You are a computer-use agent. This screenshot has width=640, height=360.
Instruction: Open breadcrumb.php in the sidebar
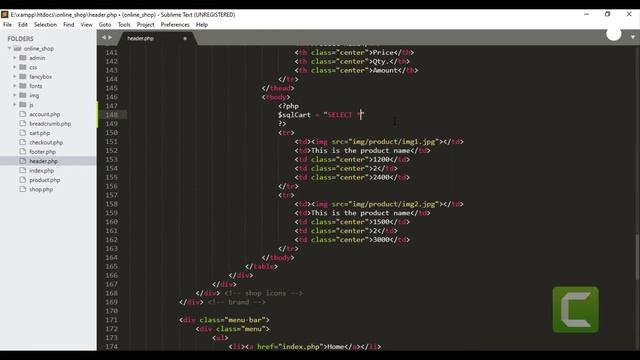tap(50, 124)
